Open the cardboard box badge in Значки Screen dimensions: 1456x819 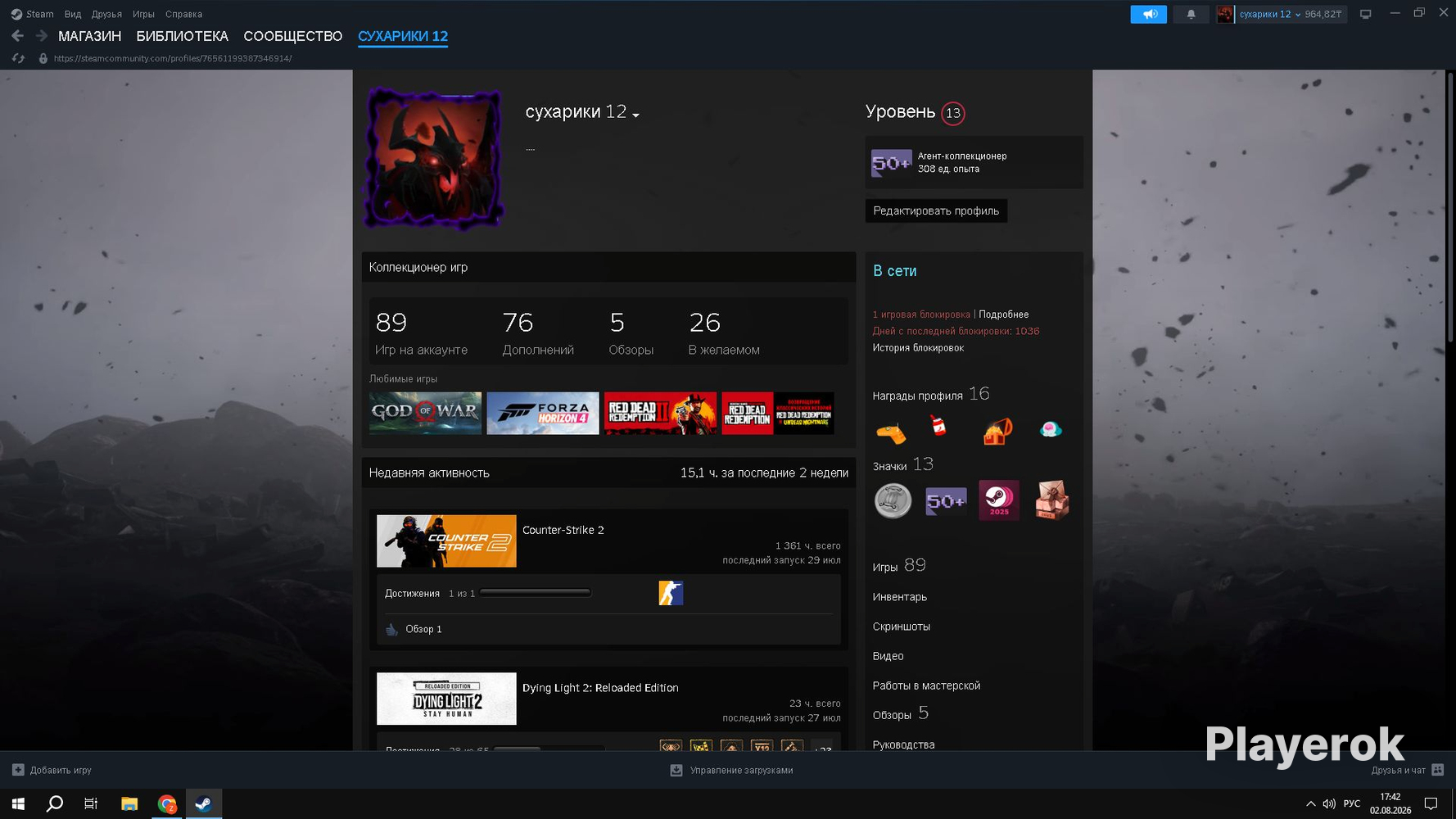click(x=1052, y=500)
